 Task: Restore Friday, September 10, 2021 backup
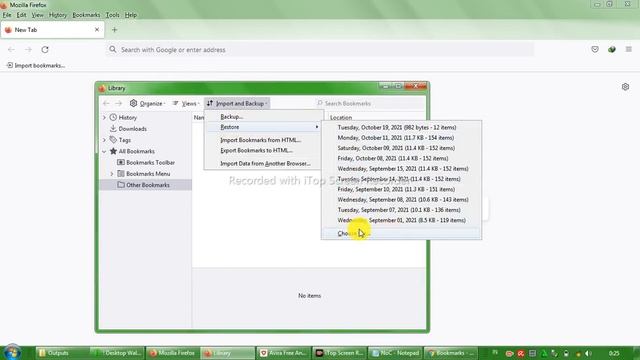[401, 189]
